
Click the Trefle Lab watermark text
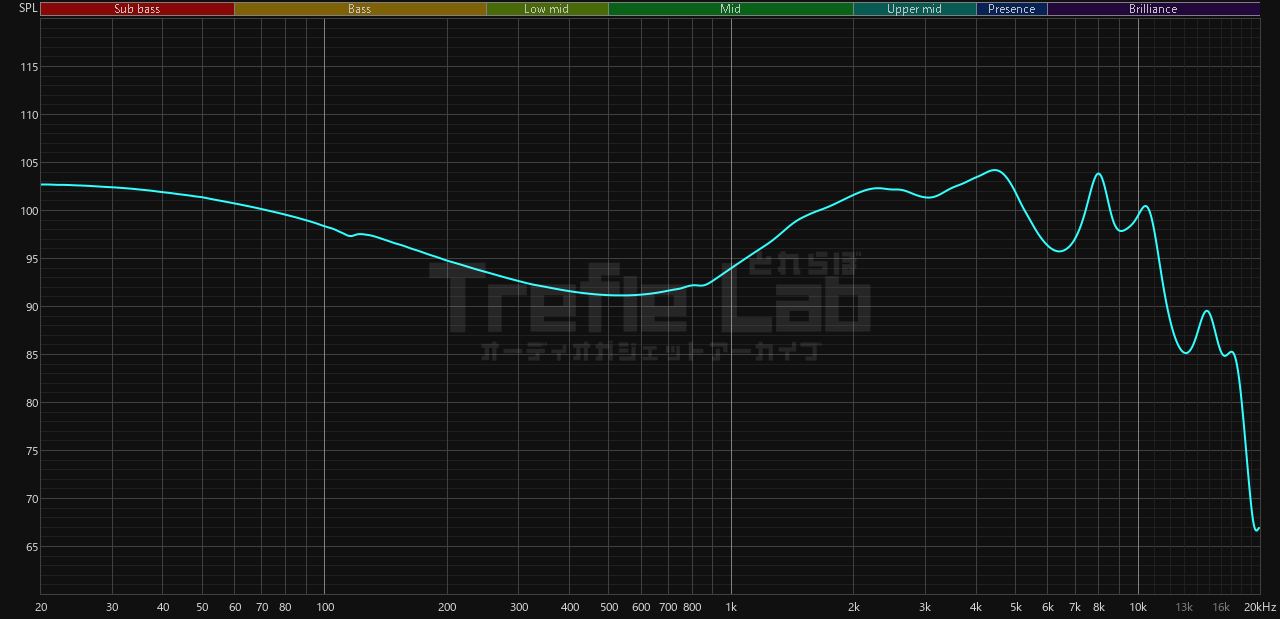tap(650, 297)
